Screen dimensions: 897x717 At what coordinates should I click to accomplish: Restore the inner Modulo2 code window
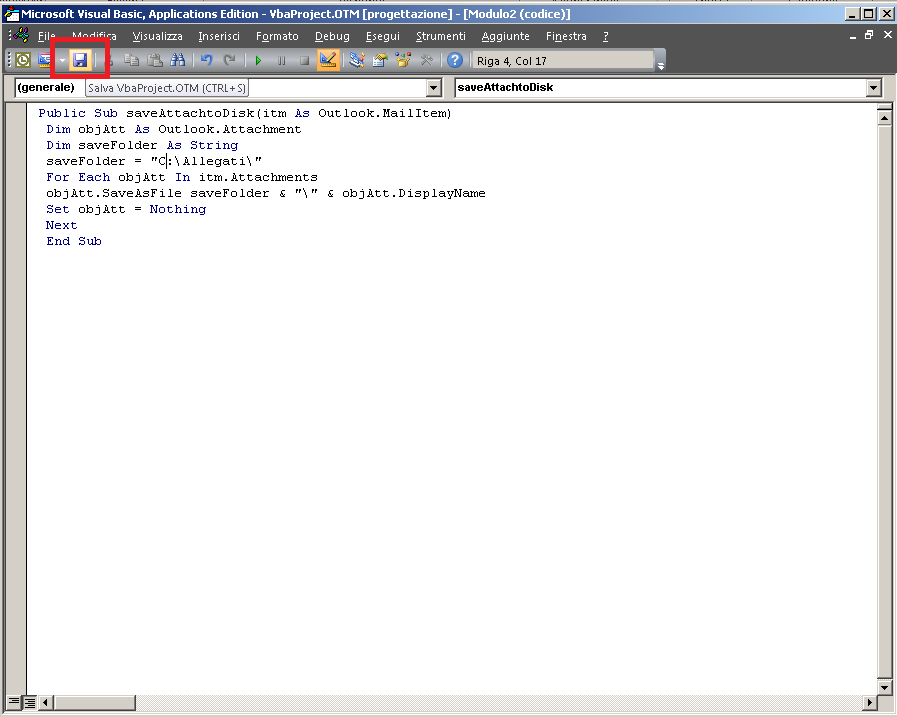click(869, 35)
